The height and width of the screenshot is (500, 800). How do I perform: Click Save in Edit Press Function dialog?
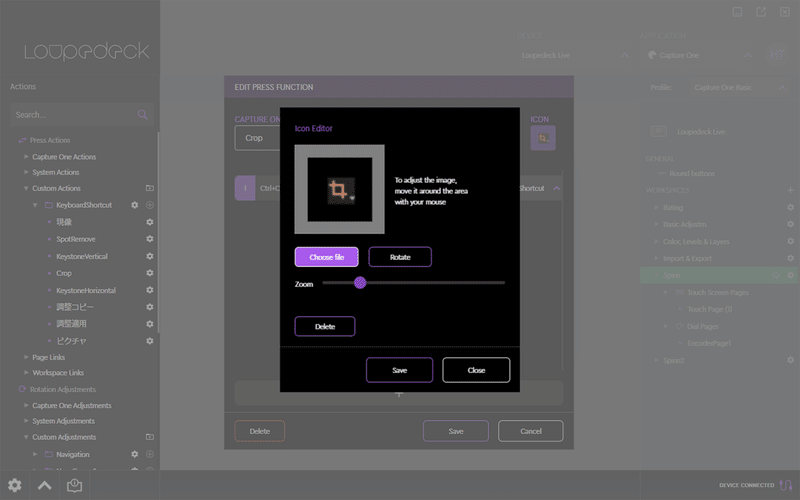coord(456,431)
